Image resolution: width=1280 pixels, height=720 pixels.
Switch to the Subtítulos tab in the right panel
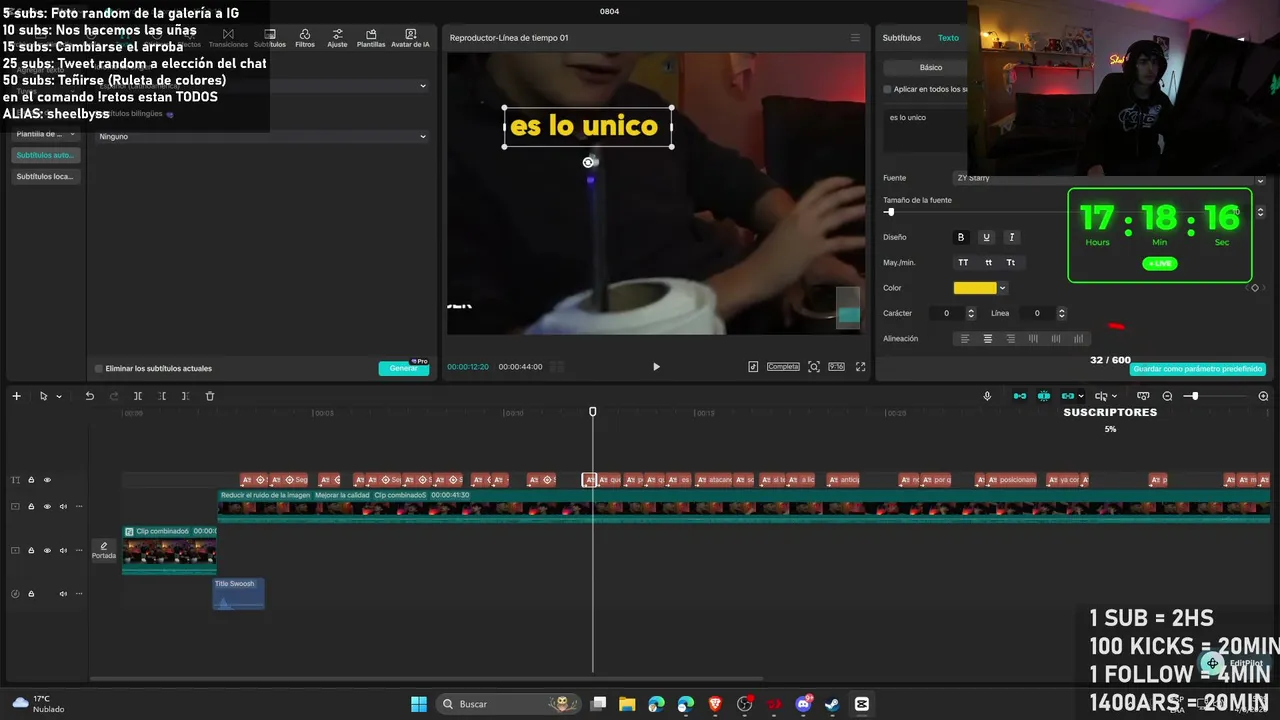coord(901,38)
